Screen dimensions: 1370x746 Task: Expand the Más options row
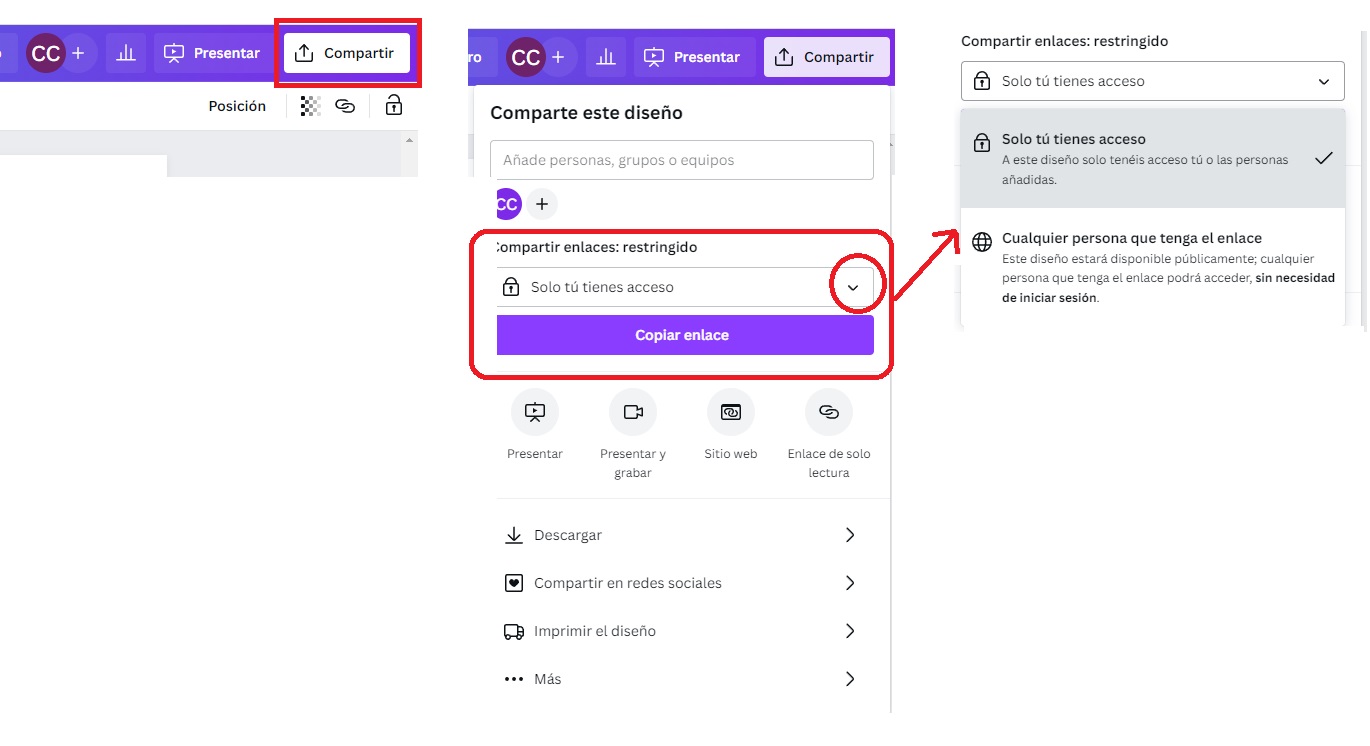(682, 679)
